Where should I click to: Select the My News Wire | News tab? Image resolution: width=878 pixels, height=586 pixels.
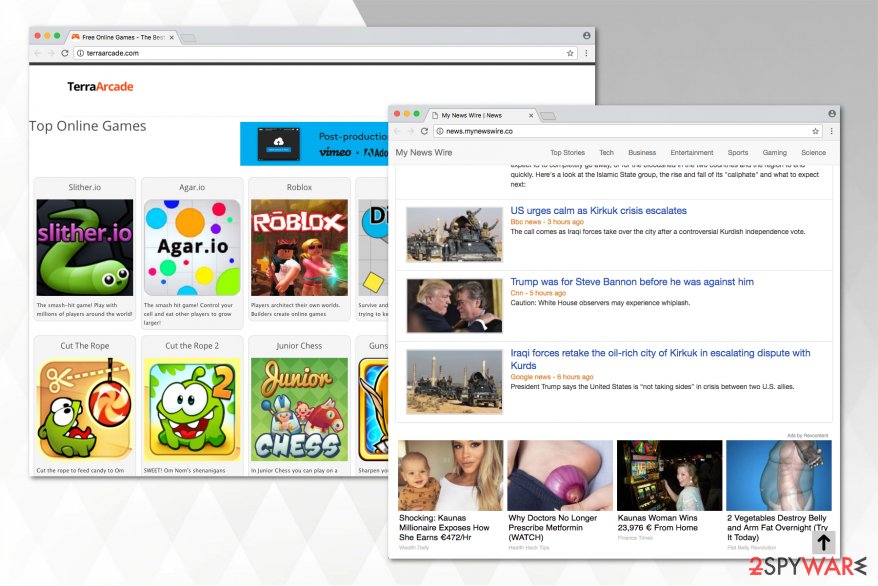(x=482, y=115)
